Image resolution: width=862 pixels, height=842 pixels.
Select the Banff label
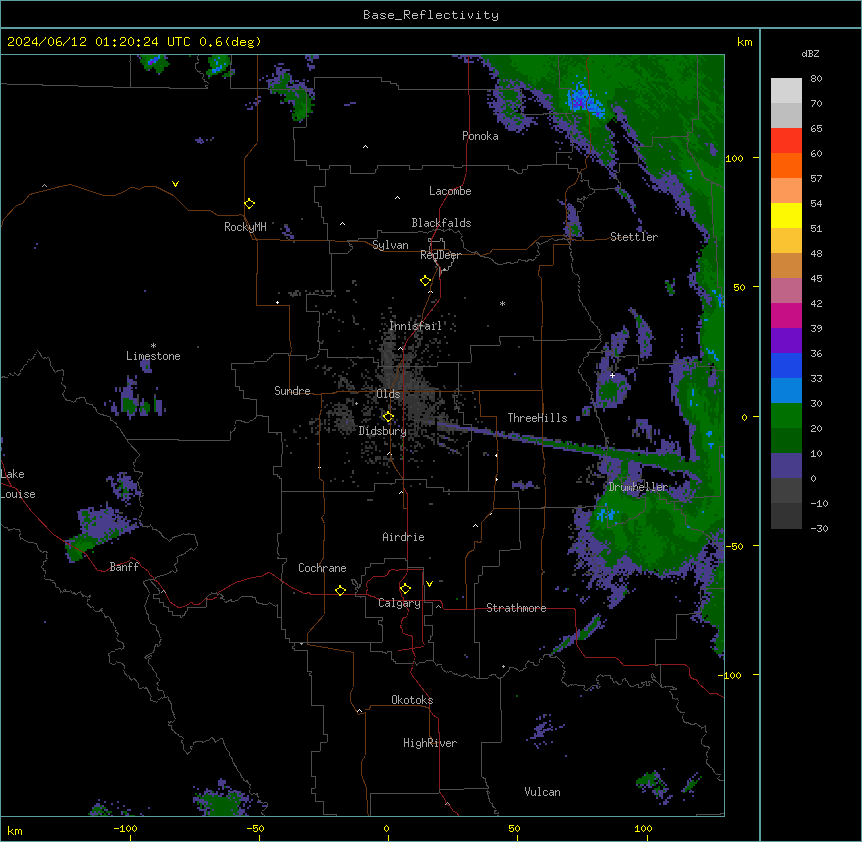(x=124, y=567)
